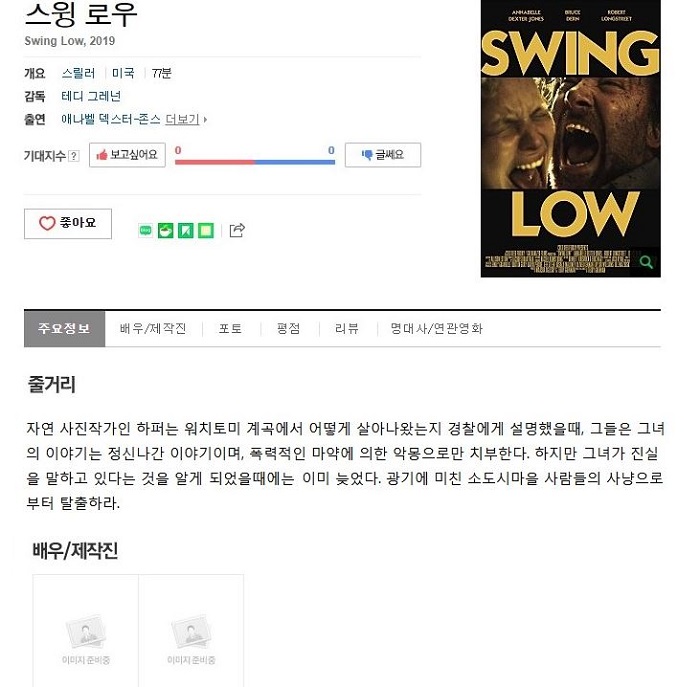Expand cast list with 더보기
This screenshot has height=687, width=700.
point(186,119)
